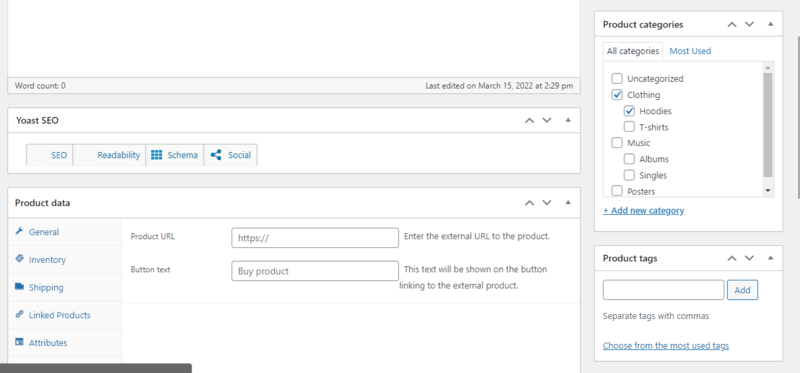Uncheck the Clothing category
Screen dimensions: 800x373
point(617,94)
